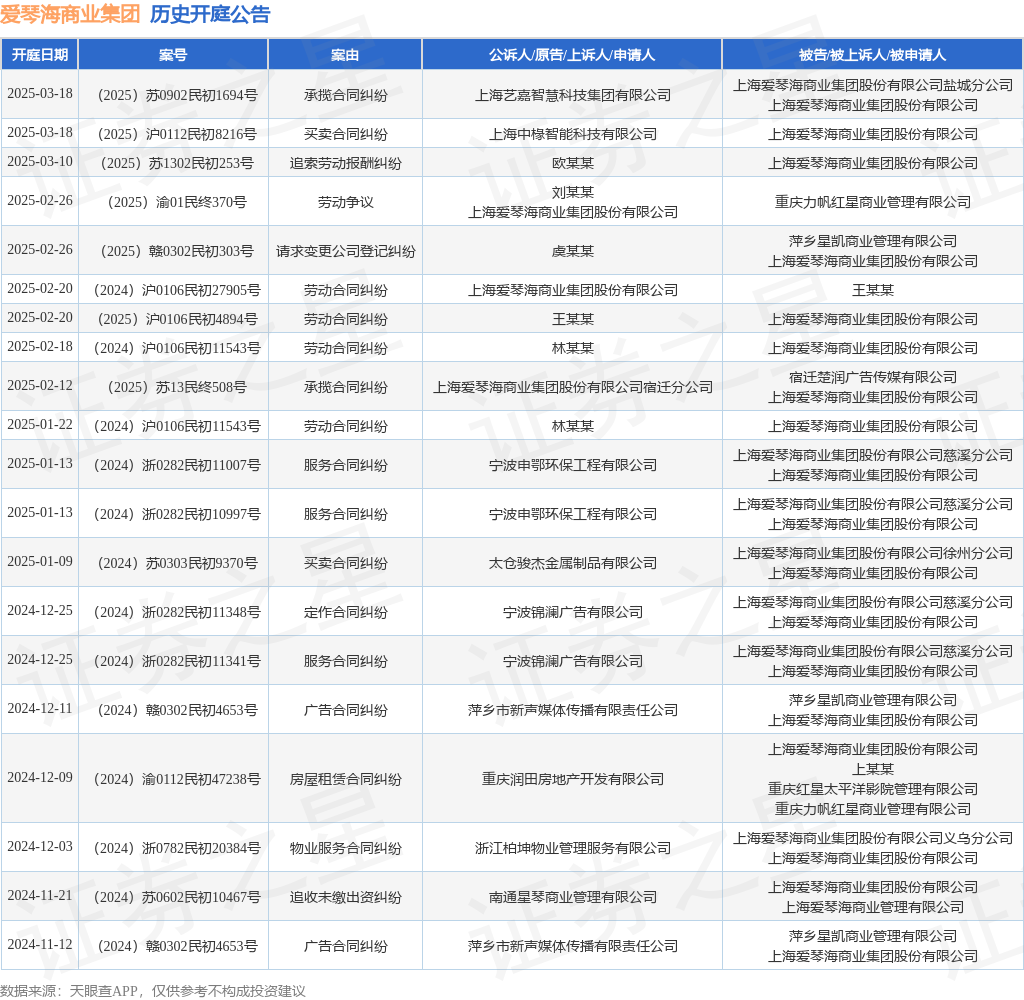Click plaintiff 太仓骏杰金属制品有限公司
1024x1000 pixels.
(x=573, y=563)
